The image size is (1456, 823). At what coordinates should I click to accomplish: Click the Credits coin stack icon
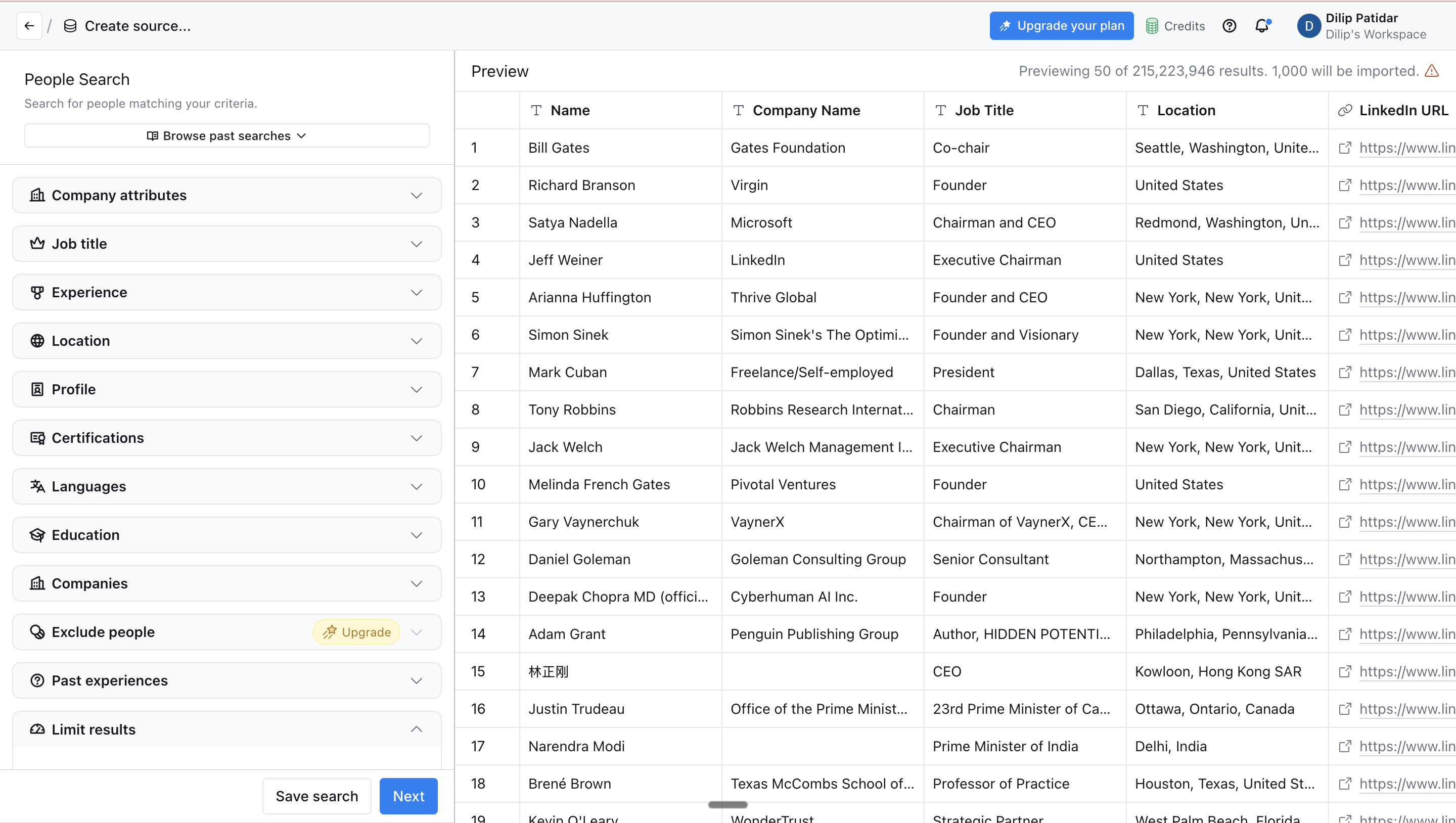pyautogui.click(x=1151, y=26)
